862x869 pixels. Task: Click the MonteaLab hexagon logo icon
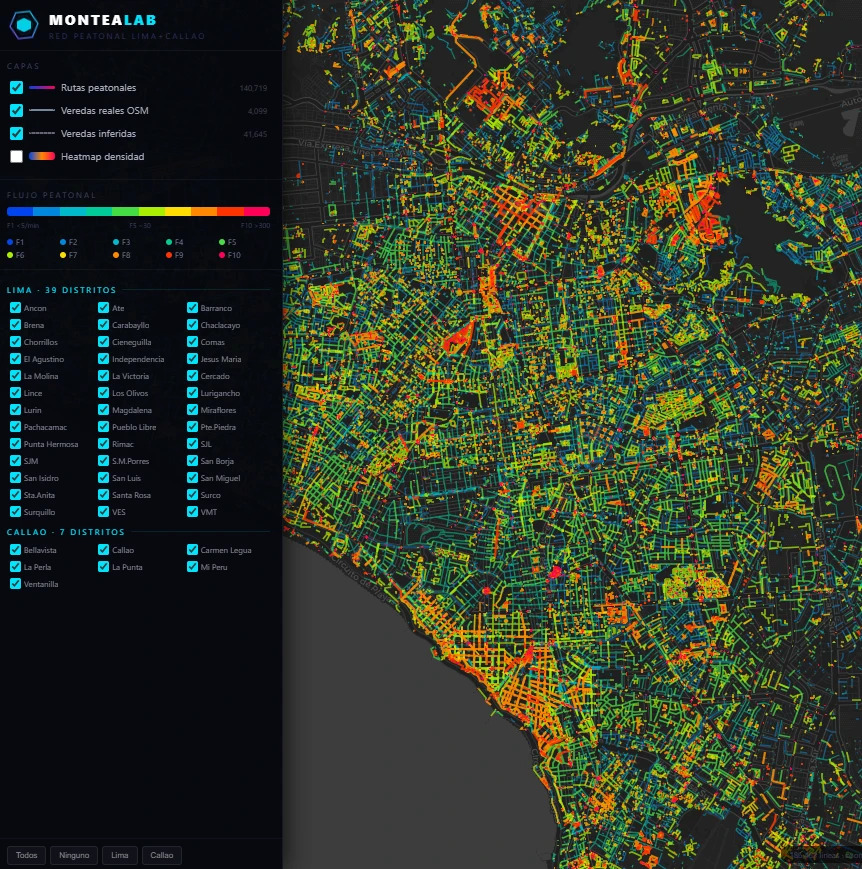coord(24,25)
